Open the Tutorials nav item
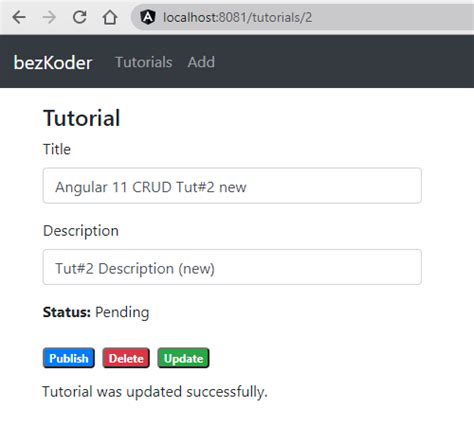This screenshot has width=474, height=426. [144, 62]
